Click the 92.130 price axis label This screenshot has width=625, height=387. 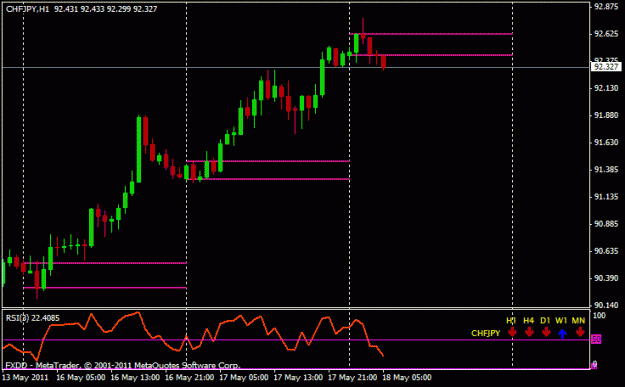click(x=606, y=88)
